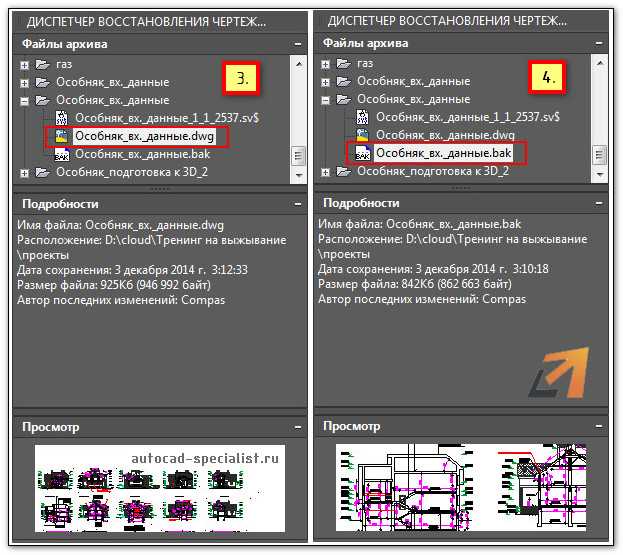Click the section preview thumbnail in right panel
This screenshot has width=623, height=555.
461,487
